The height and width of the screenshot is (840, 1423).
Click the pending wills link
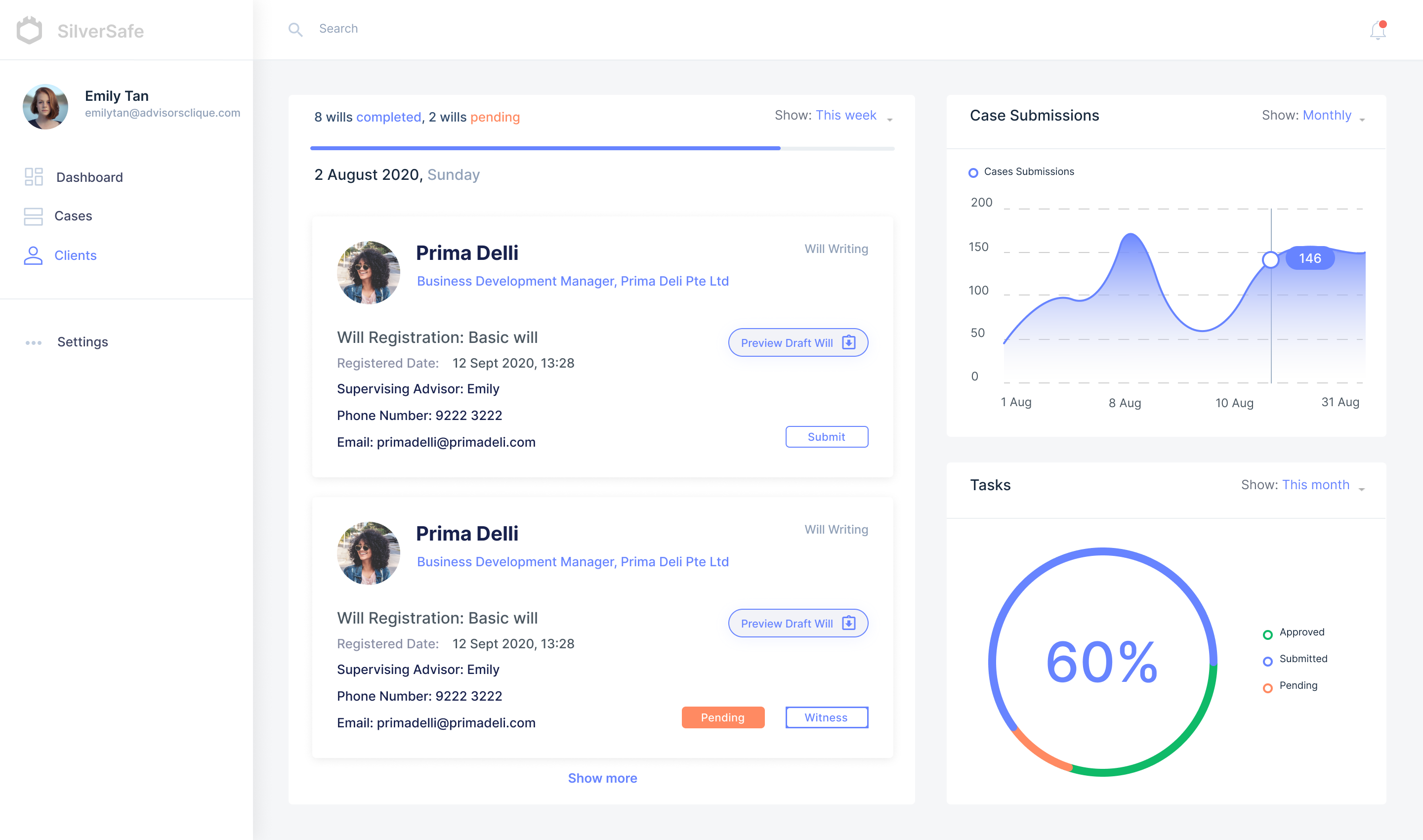click(x=495, y=117)
